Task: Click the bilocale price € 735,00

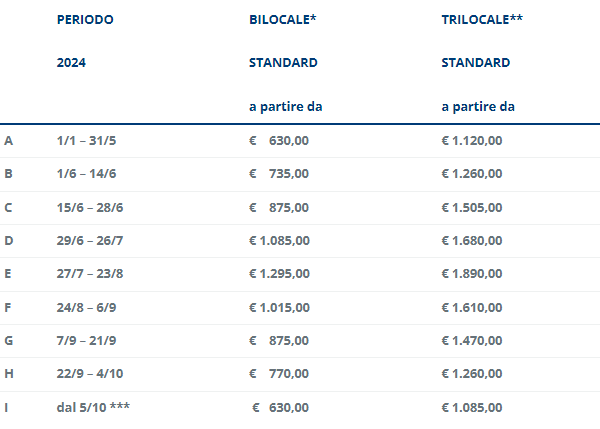Action: [279, 174]
